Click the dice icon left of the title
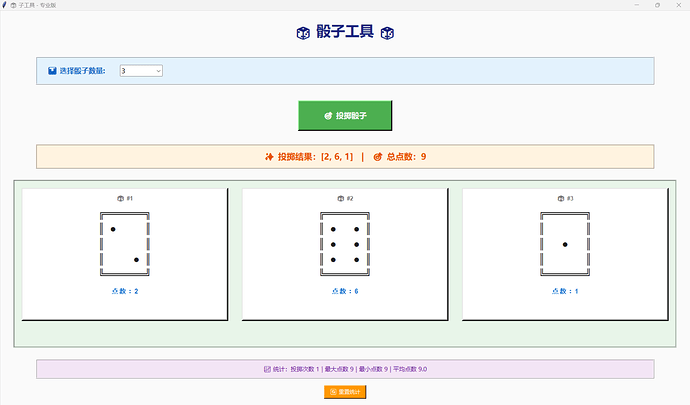The image size is (690, 405). coord(303,33)
